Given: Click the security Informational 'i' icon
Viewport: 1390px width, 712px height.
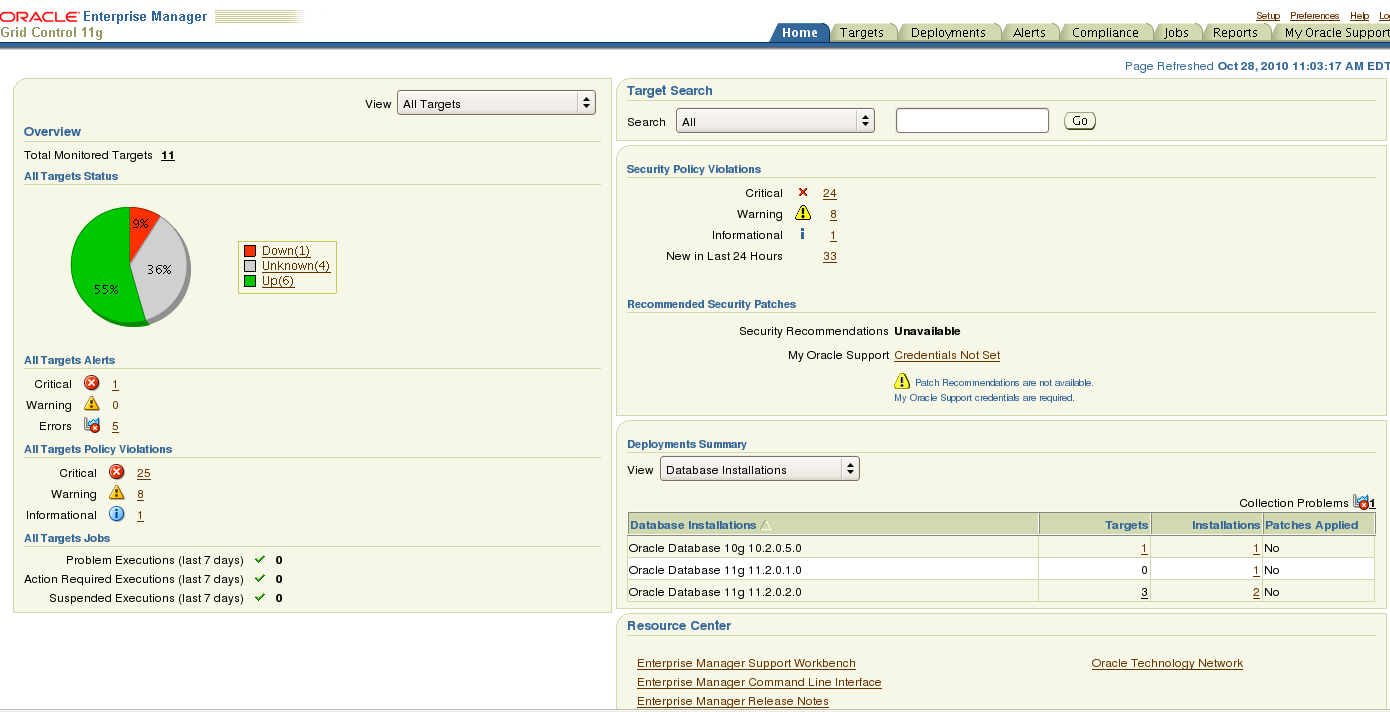Looking at the screenshot, I should point(802,234).
